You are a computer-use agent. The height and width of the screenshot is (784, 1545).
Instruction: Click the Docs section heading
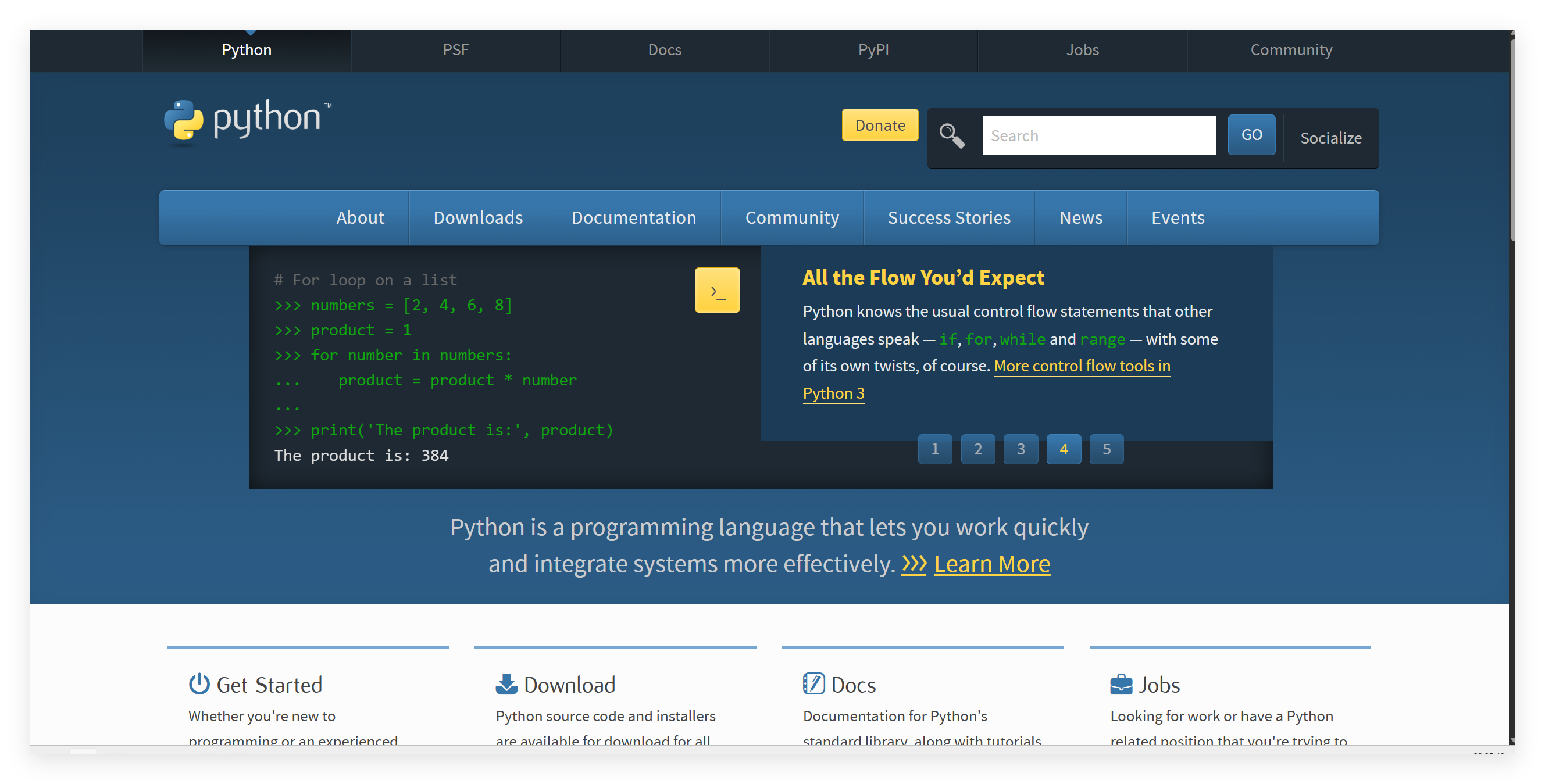(853, 685)
